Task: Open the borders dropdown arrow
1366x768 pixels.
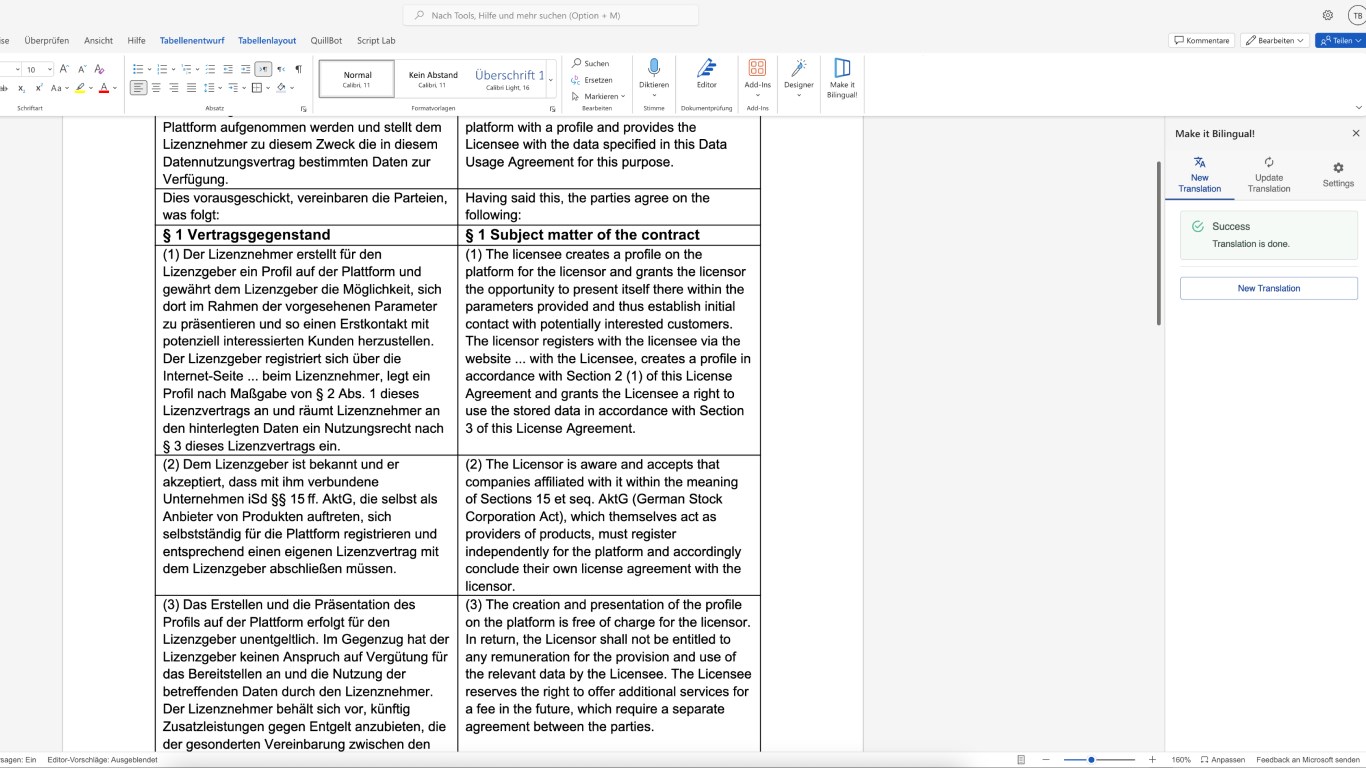Action: tap(269, 89)
